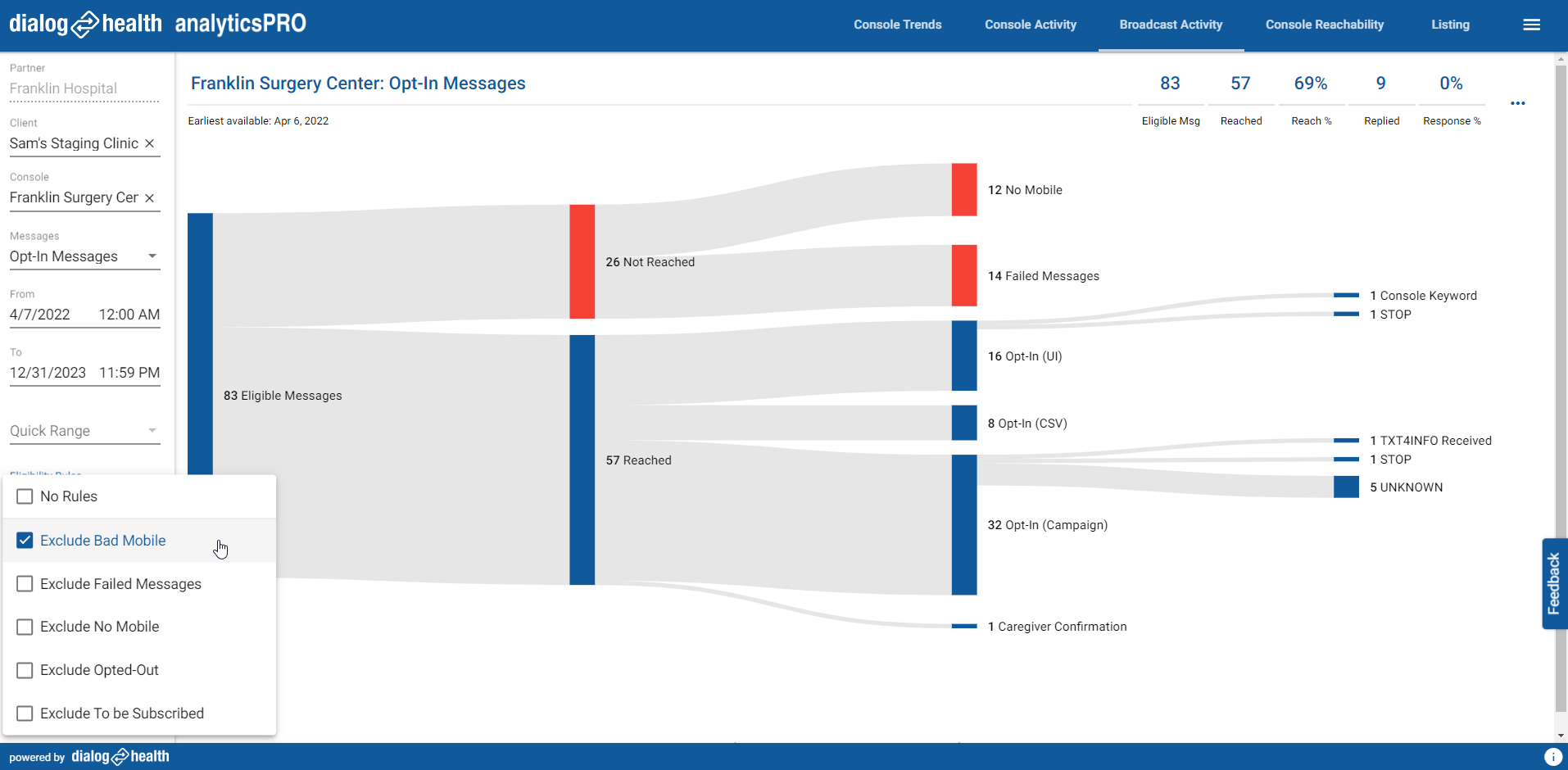Expand the Messages dropdown
This screenshot has height=770, width=1568.
coord(84,256)
